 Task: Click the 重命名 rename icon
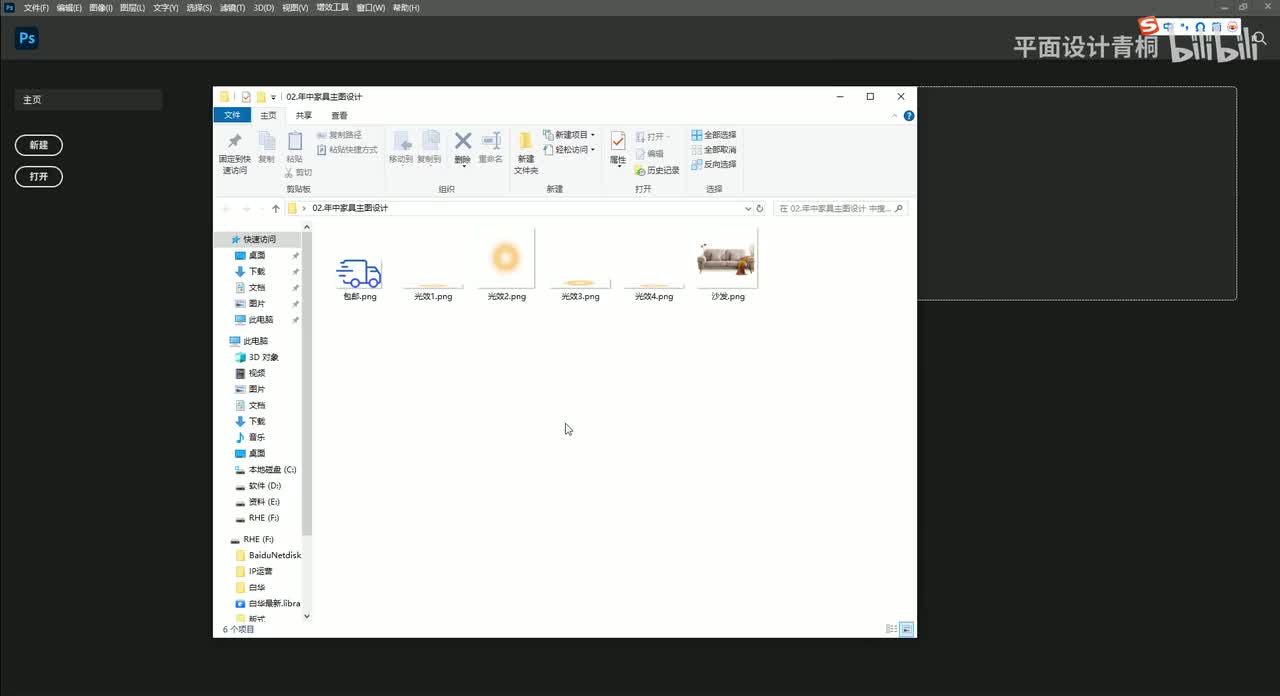(x=491, y=141)
